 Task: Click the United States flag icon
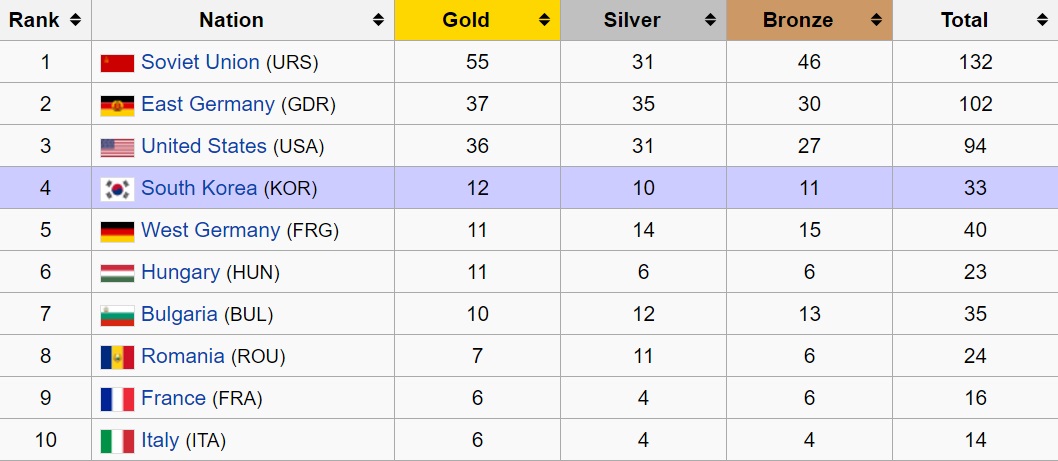coord(117,147)
